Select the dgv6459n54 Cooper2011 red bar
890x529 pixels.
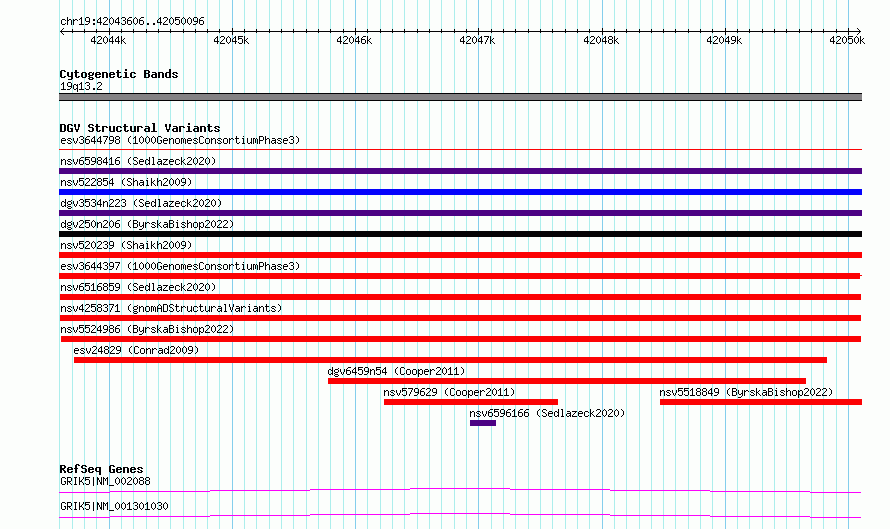[x=566, y=381]
